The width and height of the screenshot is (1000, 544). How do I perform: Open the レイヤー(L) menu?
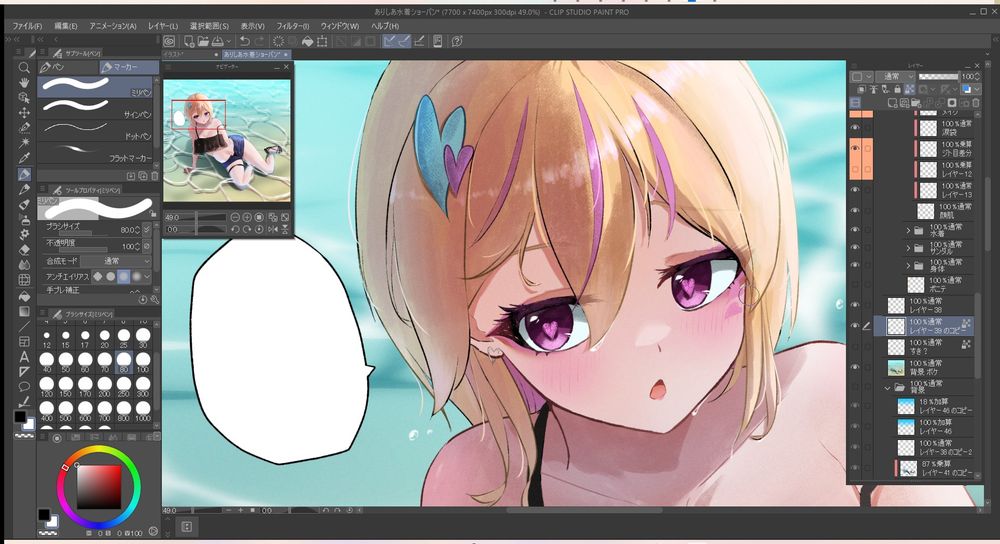pyautogui.click(x=163, y=26)
